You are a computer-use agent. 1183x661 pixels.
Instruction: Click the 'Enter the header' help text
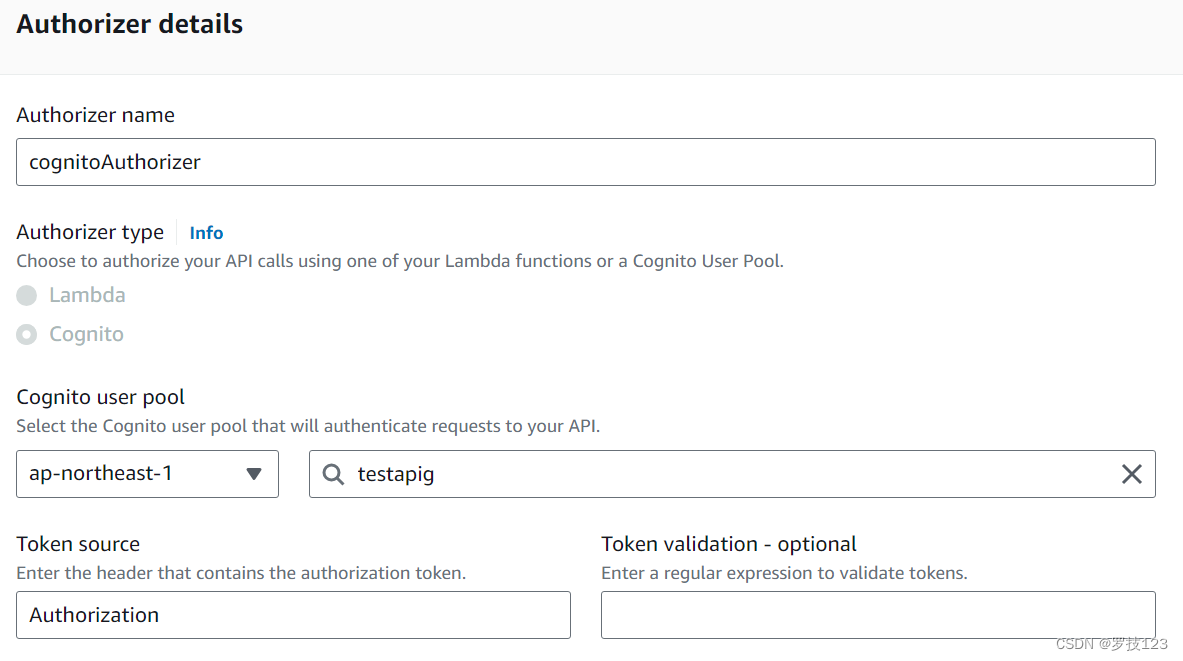click(x=241, y=573)
